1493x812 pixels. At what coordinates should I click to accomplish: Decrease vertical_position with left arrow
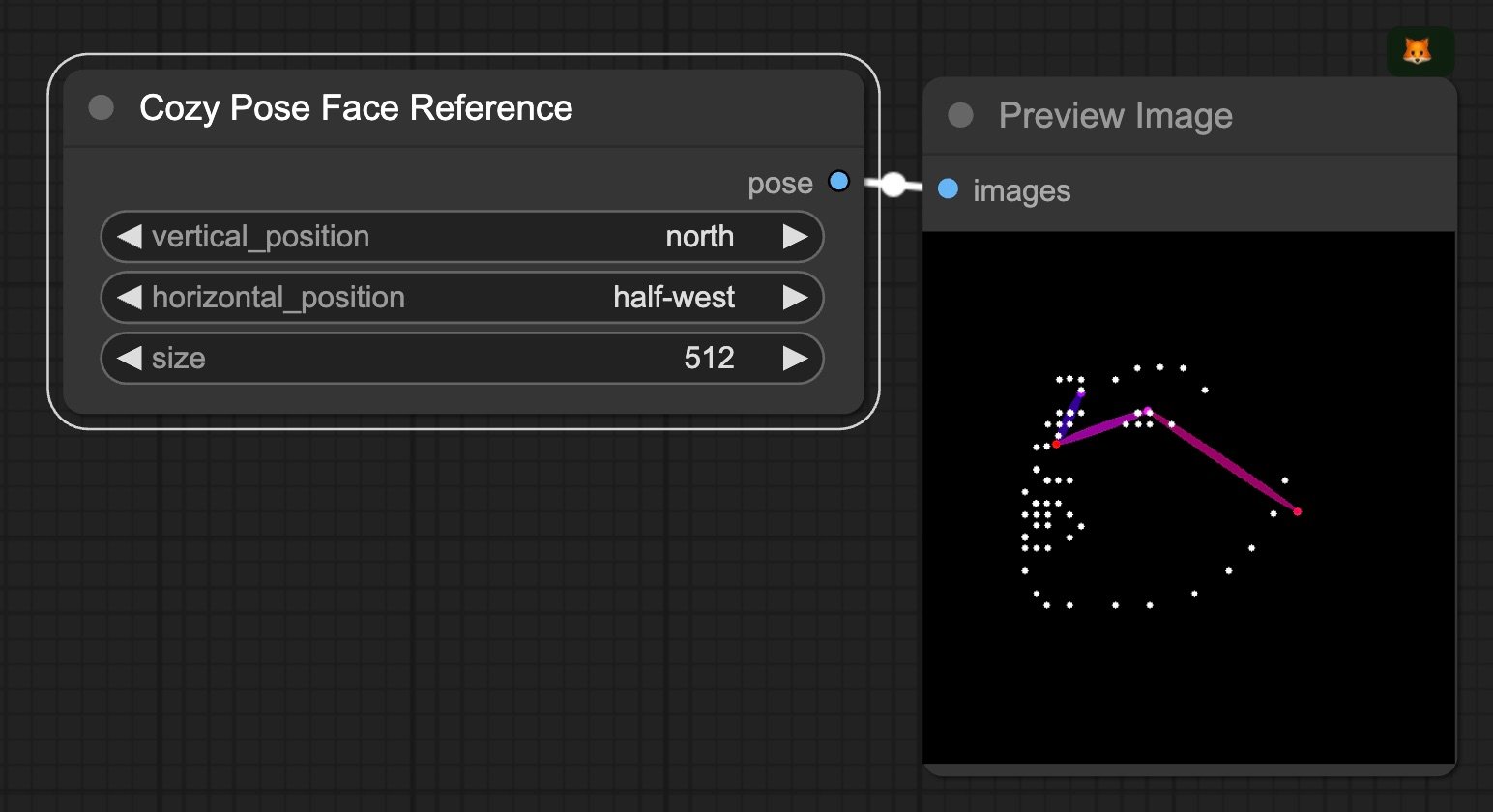129,237
